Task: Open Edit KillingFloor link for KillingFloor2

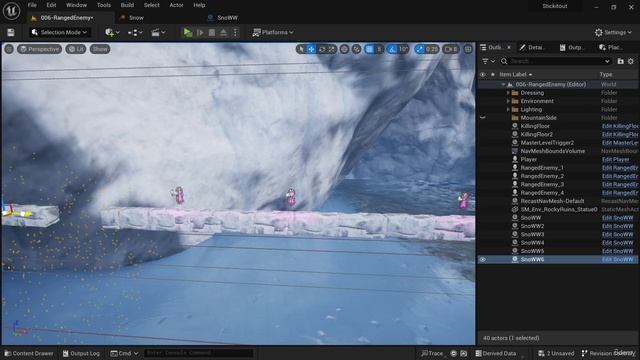Action: (x=620, y=134)
